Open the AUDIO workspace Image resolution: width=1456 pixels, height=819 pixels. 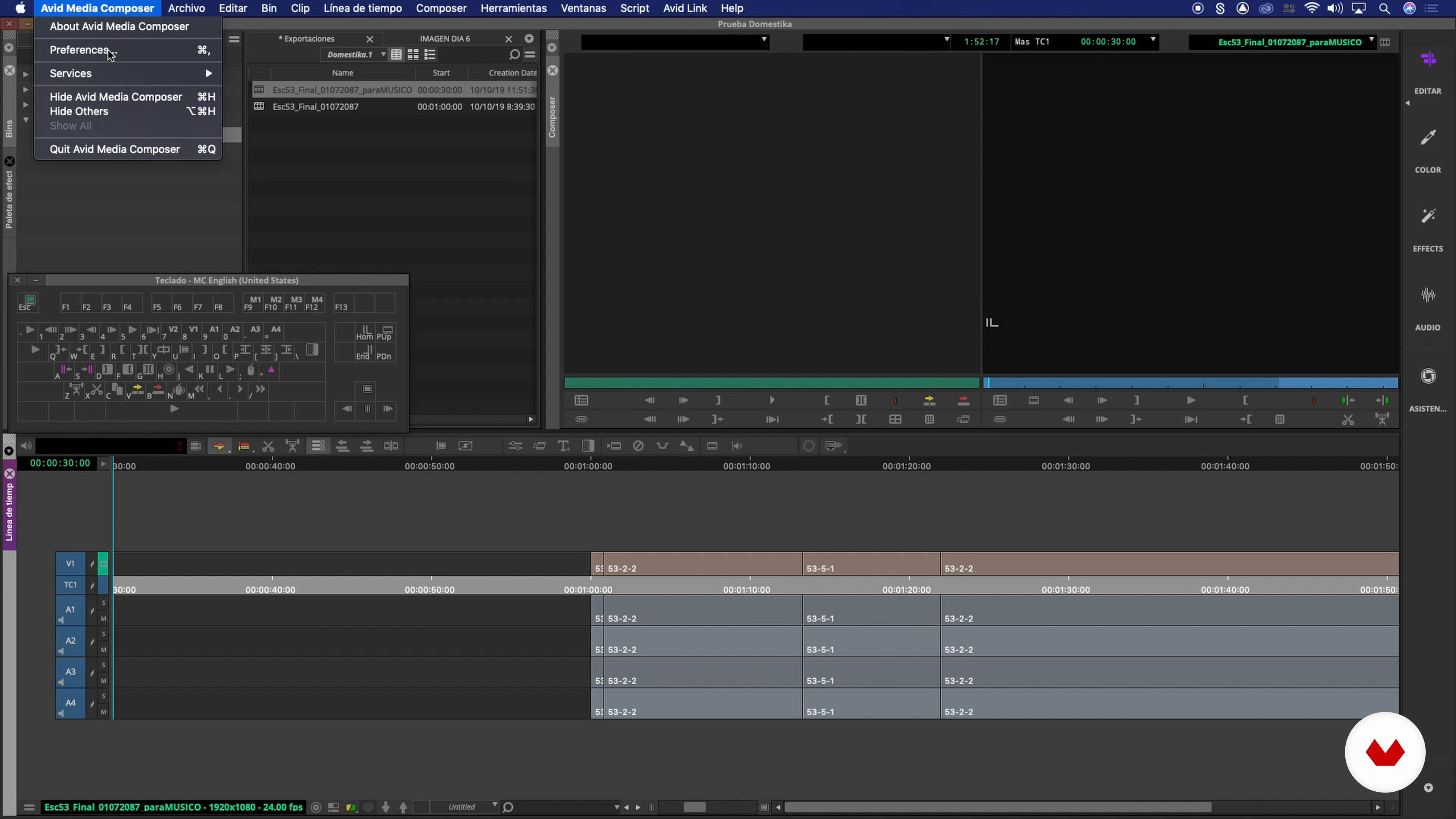pyautogui.click(x=1428, y=308)
